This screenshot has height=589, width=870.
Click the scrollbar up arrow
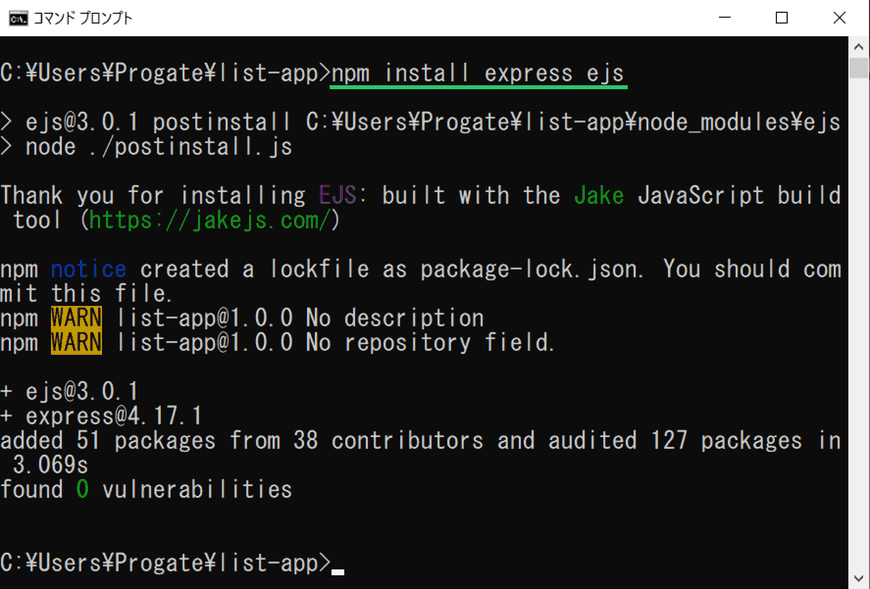859,47
